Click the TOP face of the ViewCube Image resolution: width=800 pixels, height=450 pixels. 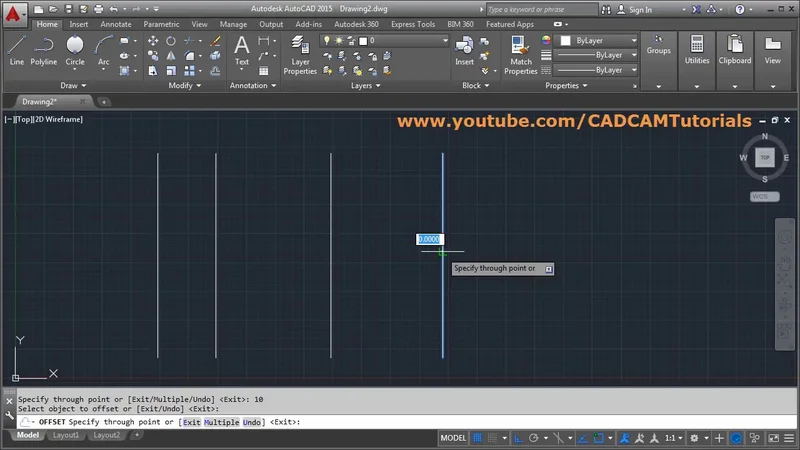click(x=765, y=158)
